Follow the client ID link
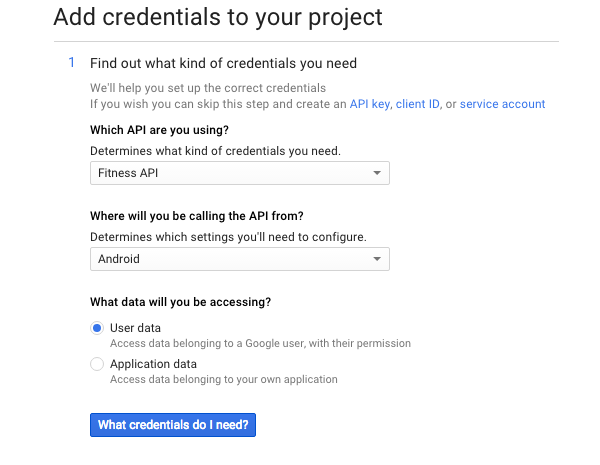Screen dimensions: 600x465 (419, 104)
